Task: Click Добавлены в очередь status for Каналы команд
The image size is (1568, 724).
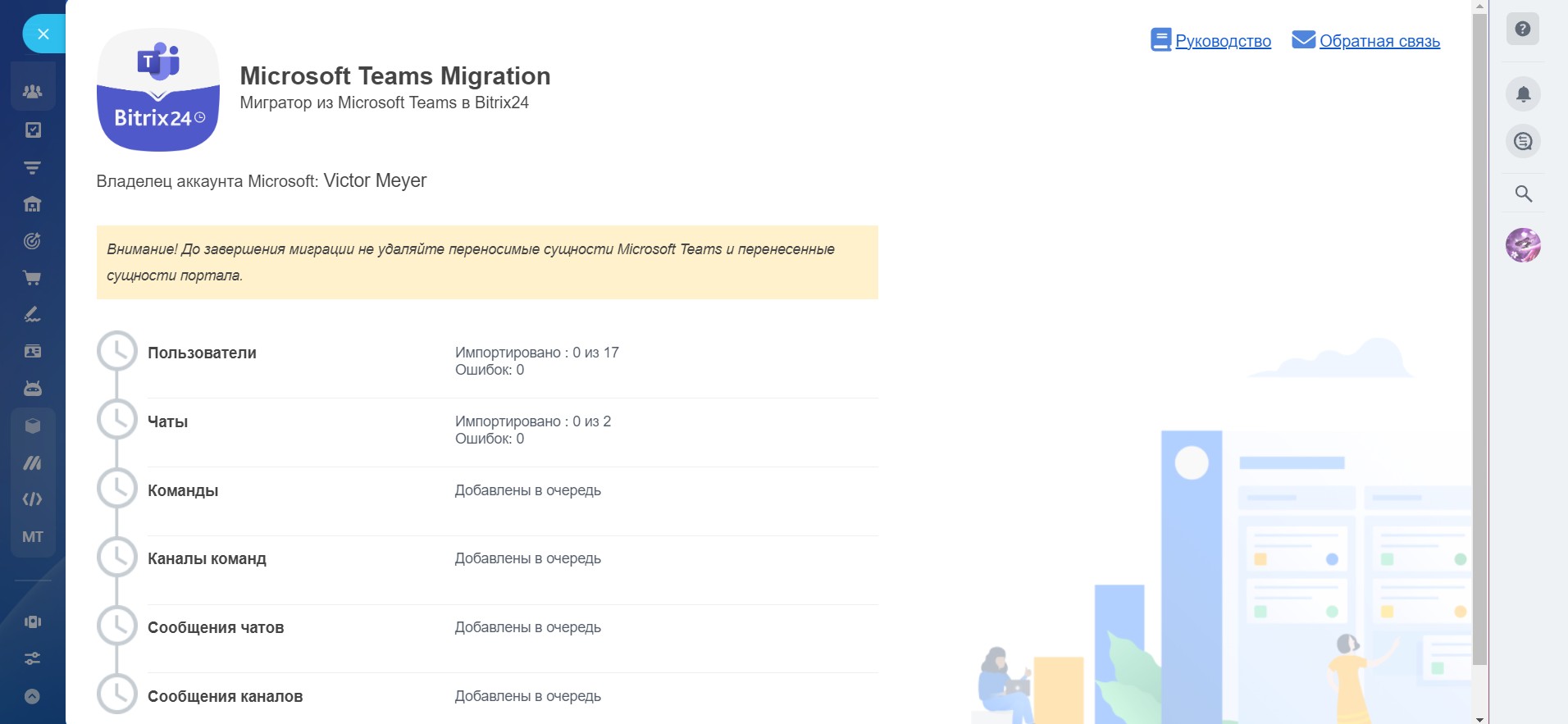Action: (x=528, y=558)
